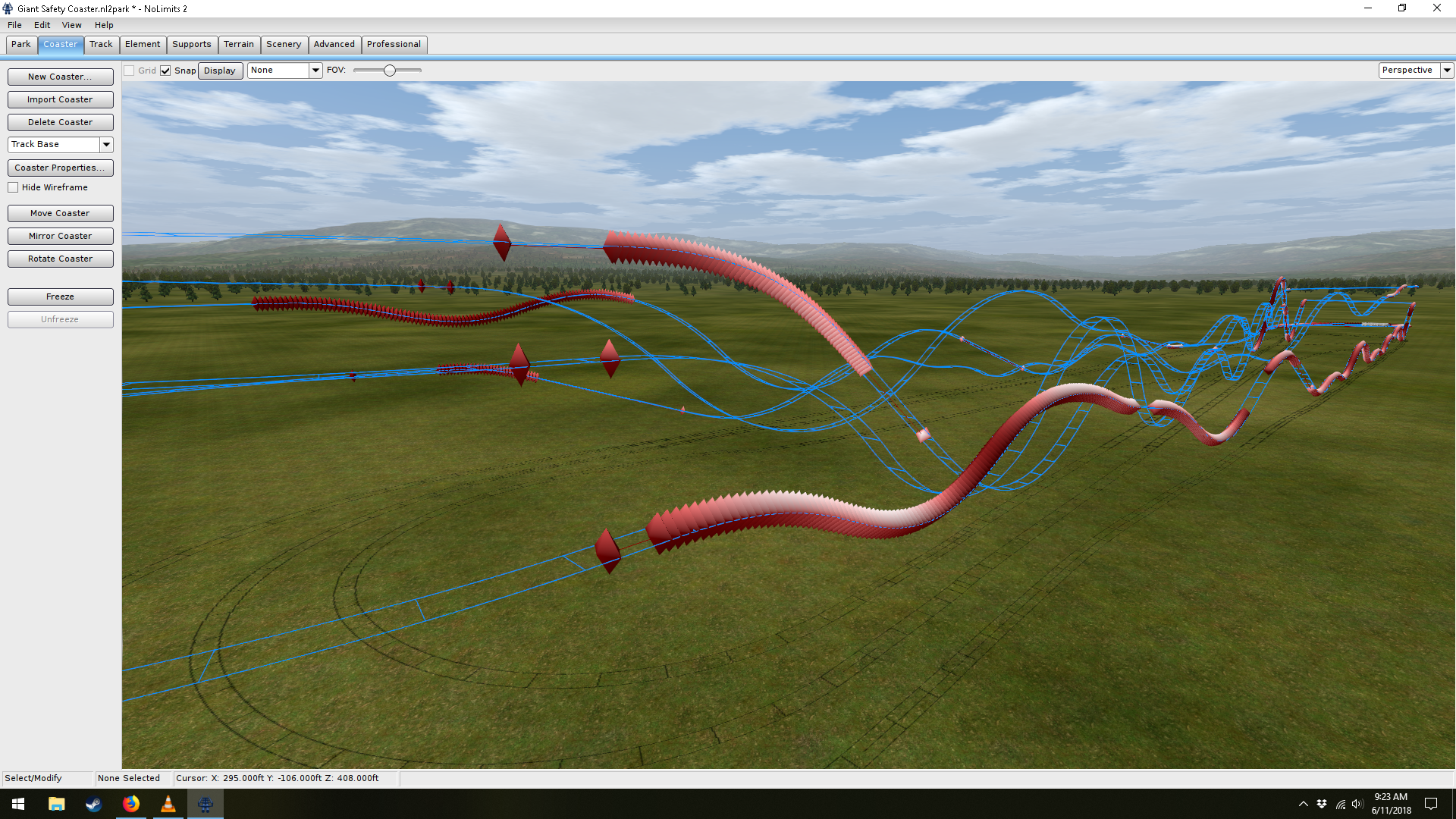Open Firefox browser from the taskbar
The width and height of the screenshot is (1456, 819).
[131, 804]
